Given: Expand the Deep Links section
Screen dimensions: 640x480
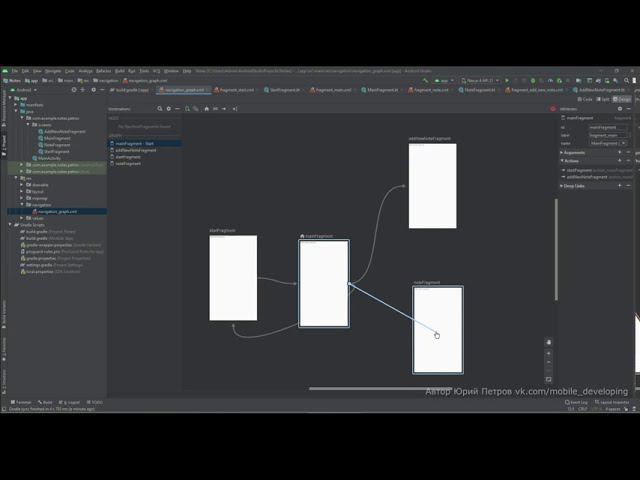Looking at the screenshot, I should click(562, 186).
